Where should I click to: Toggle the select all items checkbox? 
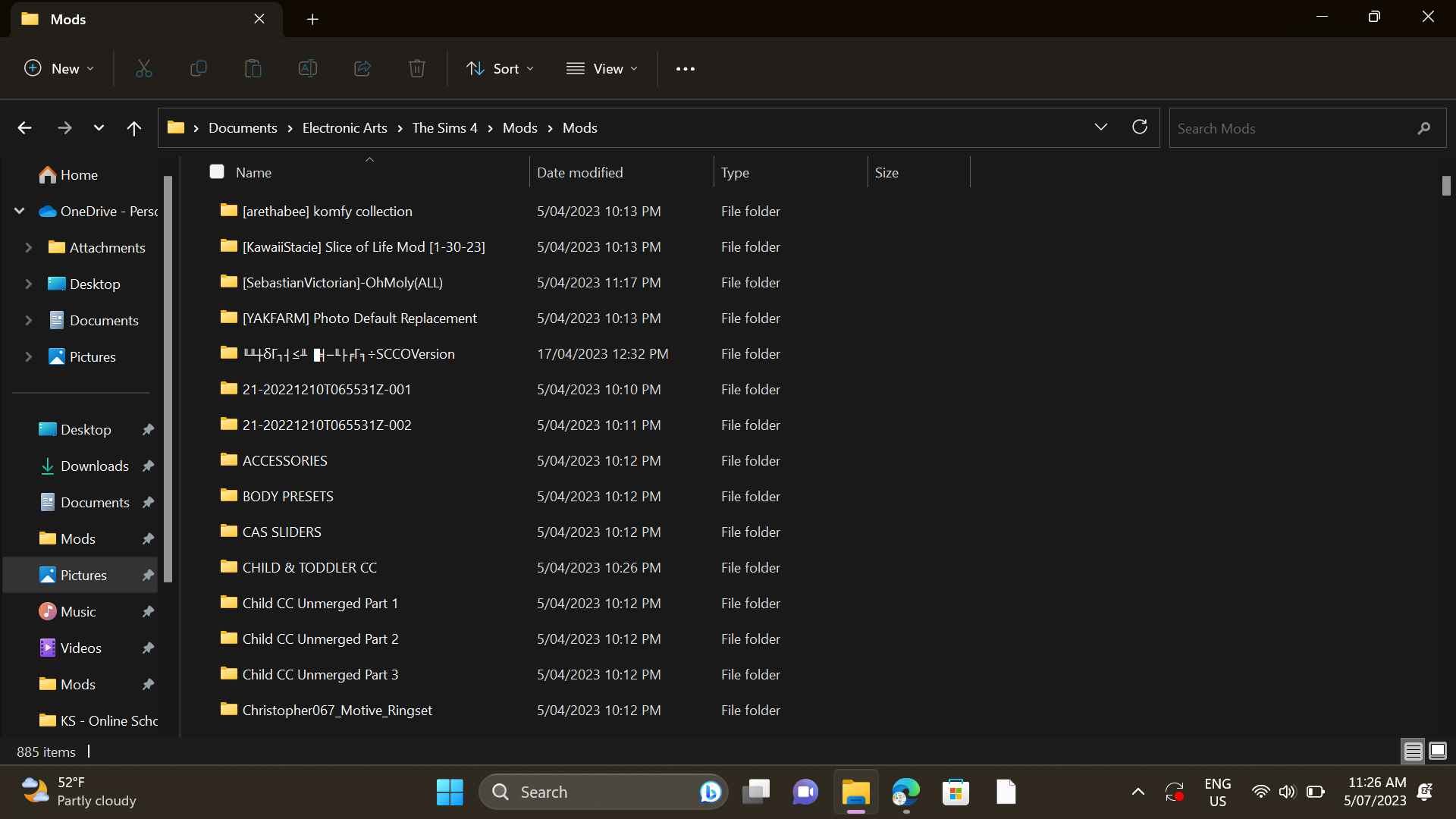click(217, 172)
